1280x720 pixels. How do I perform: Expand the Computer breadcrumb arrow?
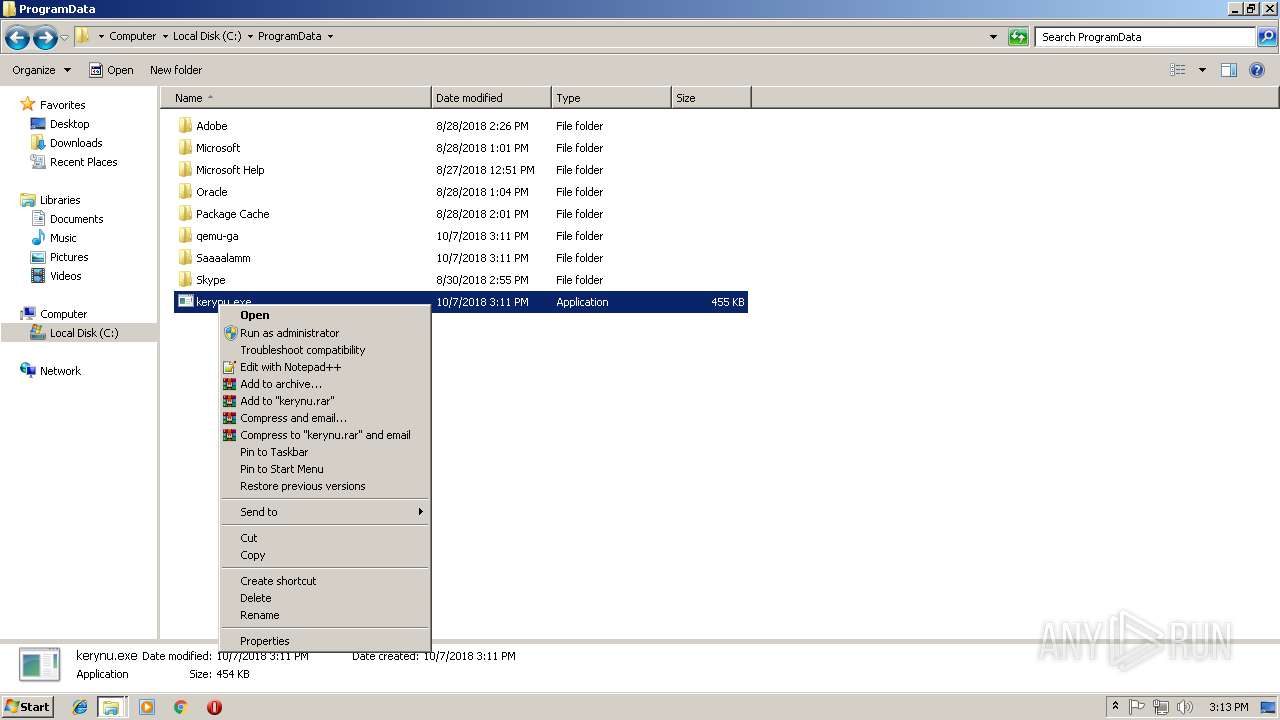coord(164,37)
